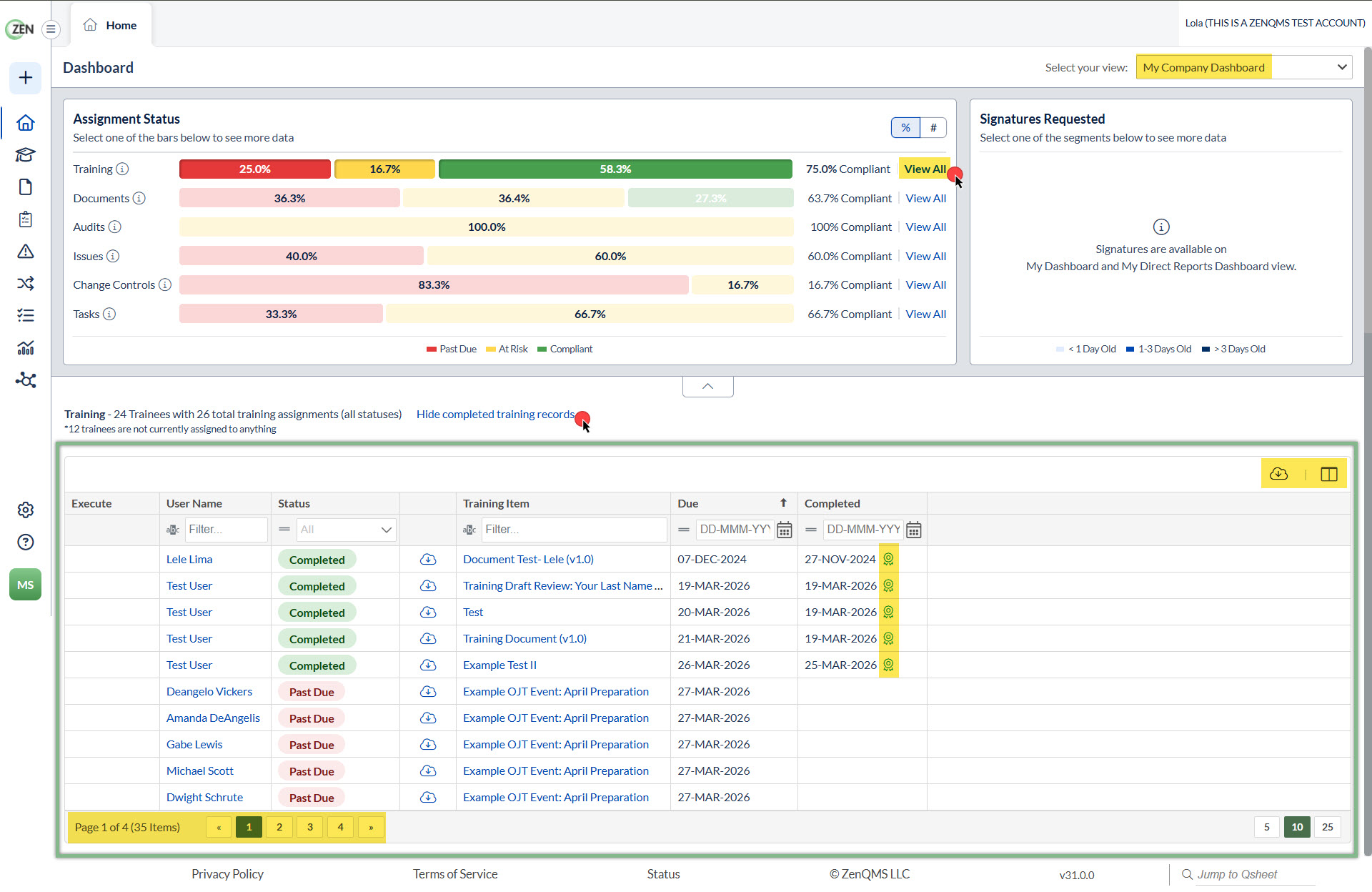Select the red 25.0% Training bar
Screen dimensions: 1372x892
click(255, 169)
